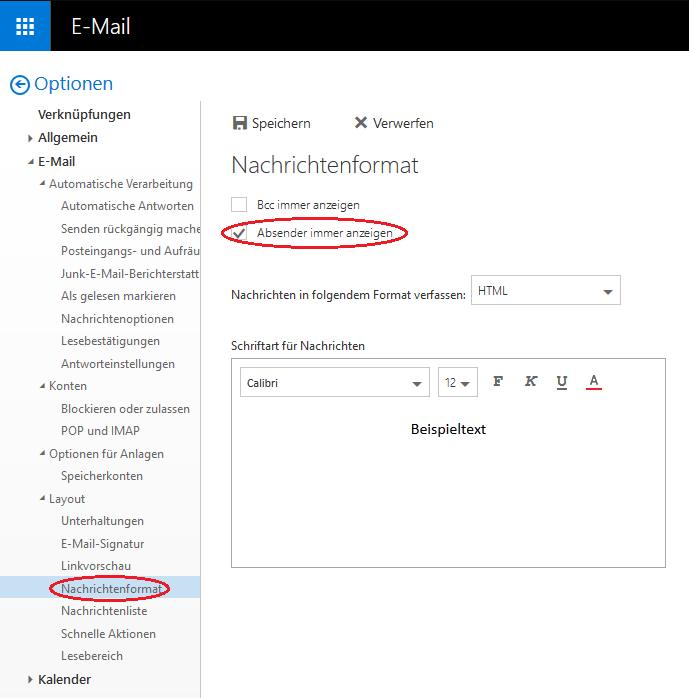This screenshot has height=698, width=689.
Task: Open Linkvorschau settings
Action: pos(96,566)
